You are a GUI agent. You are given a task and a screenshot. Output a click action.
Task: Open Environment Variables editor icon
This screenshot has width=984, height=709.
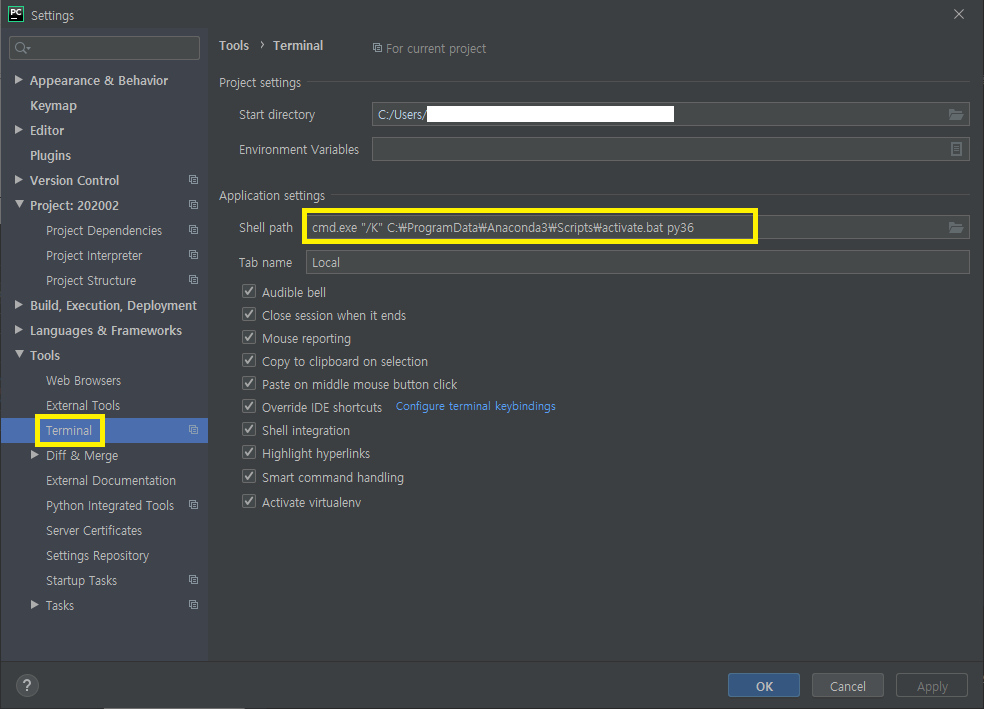(x=956, y=149)
